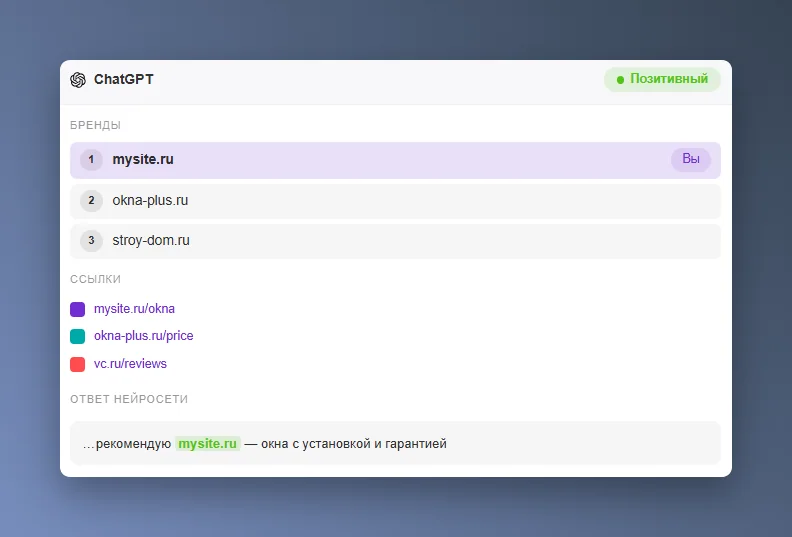
Task: Select the okna-plus.ru brand row
Action: pos(395,201)
